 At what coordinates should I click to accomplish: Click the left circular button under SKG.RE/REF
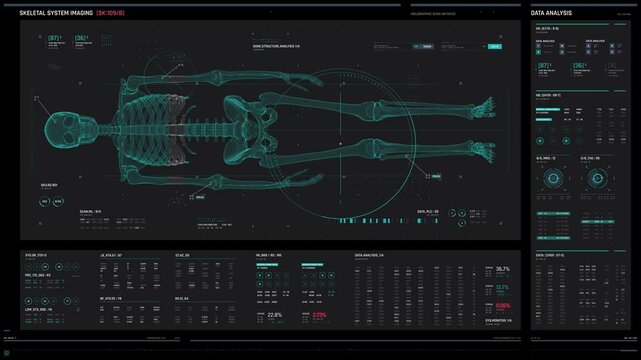[x=44, y=201]
